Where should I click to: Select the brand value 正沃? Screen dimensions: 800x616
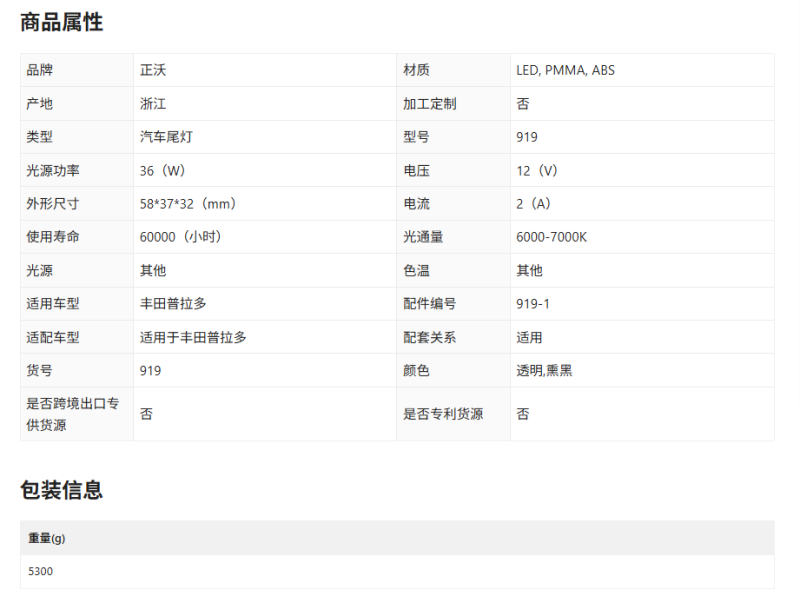coord(153,70)
